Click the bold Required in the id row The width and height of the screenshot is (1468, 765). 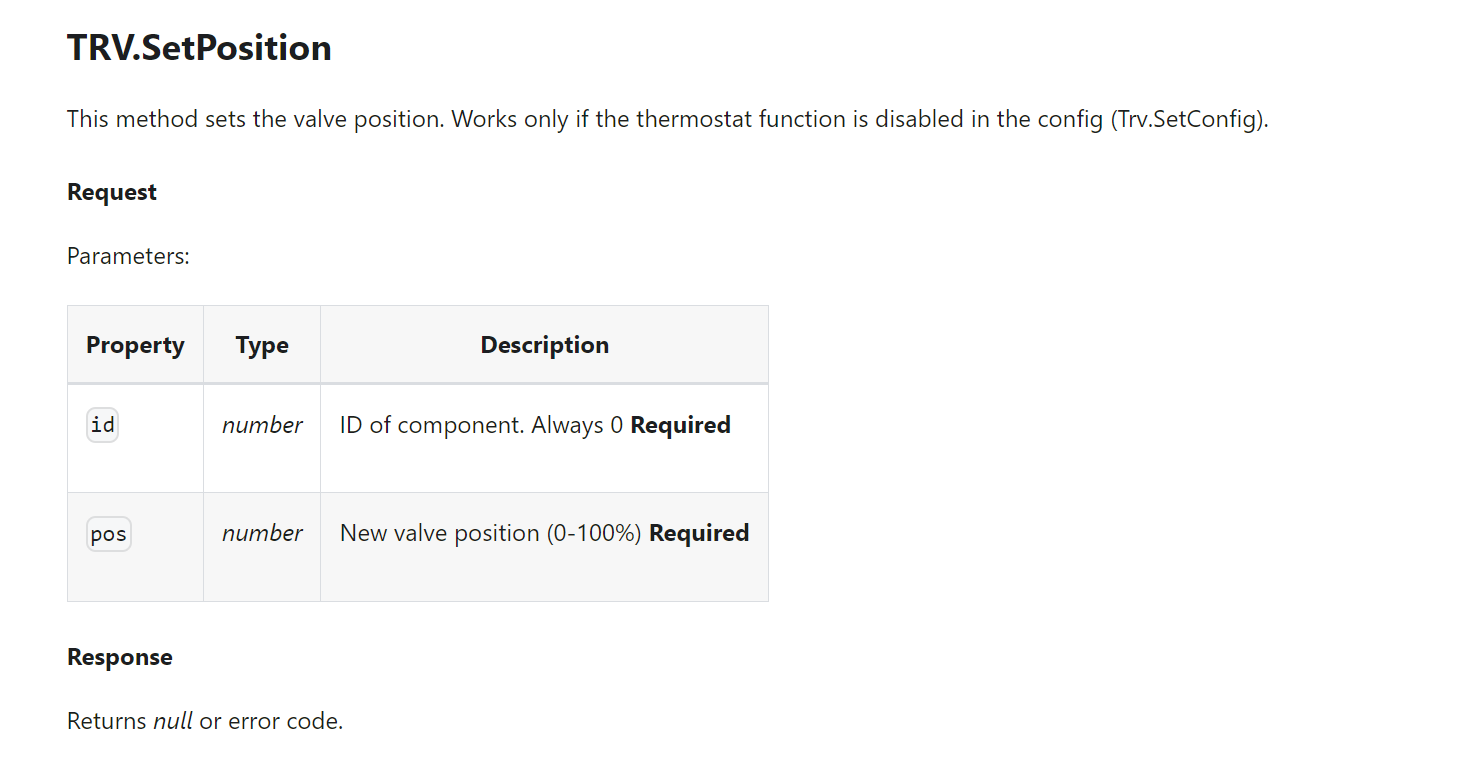pos(680,425)
